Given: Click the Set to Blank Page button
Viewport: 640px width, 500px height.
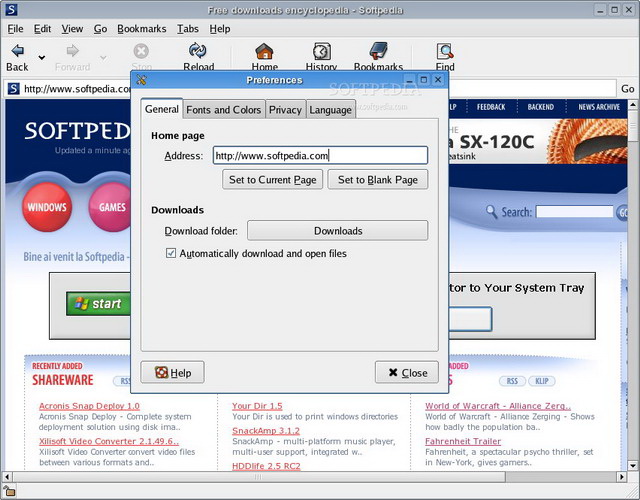Looking at the screenshot, I should click(378, 180).
